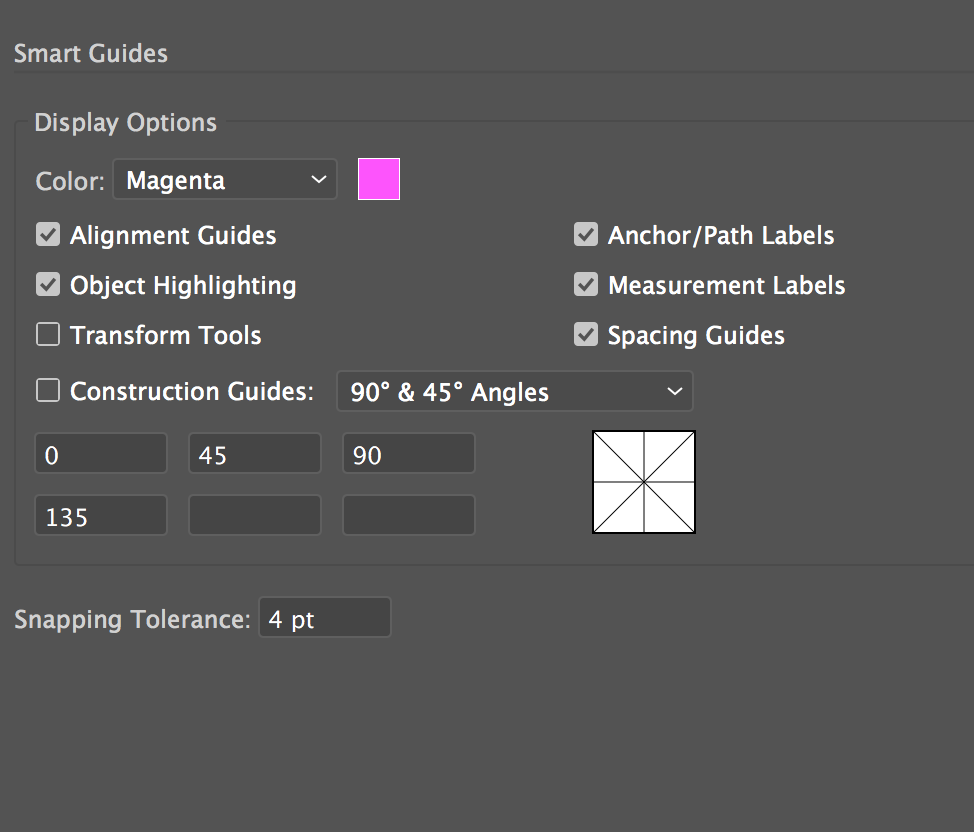Focus the angle field showing 135
The height and width of the screenshot is (832, 974).
pyautogui.click(x=100, y=516)
